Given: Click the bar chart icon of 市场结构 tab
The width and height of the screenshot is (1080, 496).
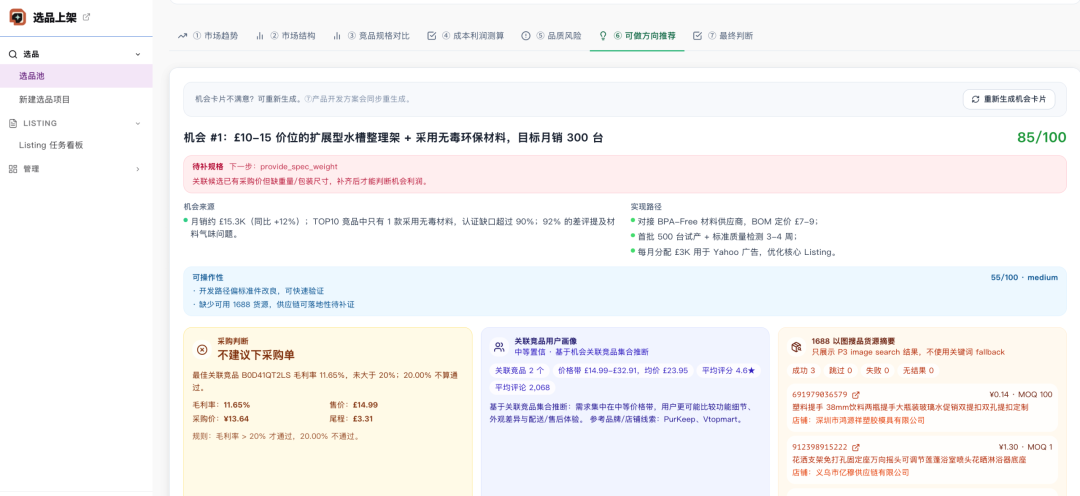Looking at the screenshot, I should [260, 36].
